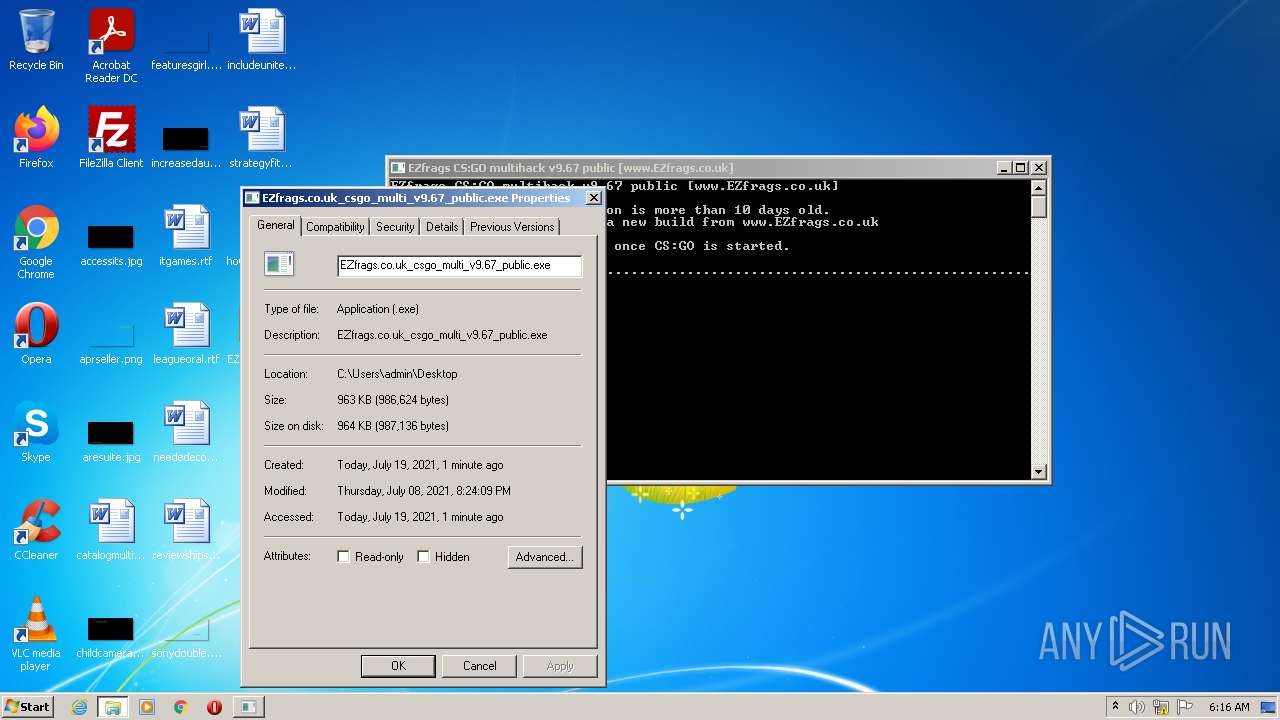Click the console window scroll up arrow
This screenshot has height=720, width=1280.
[x=1038, y=188]
